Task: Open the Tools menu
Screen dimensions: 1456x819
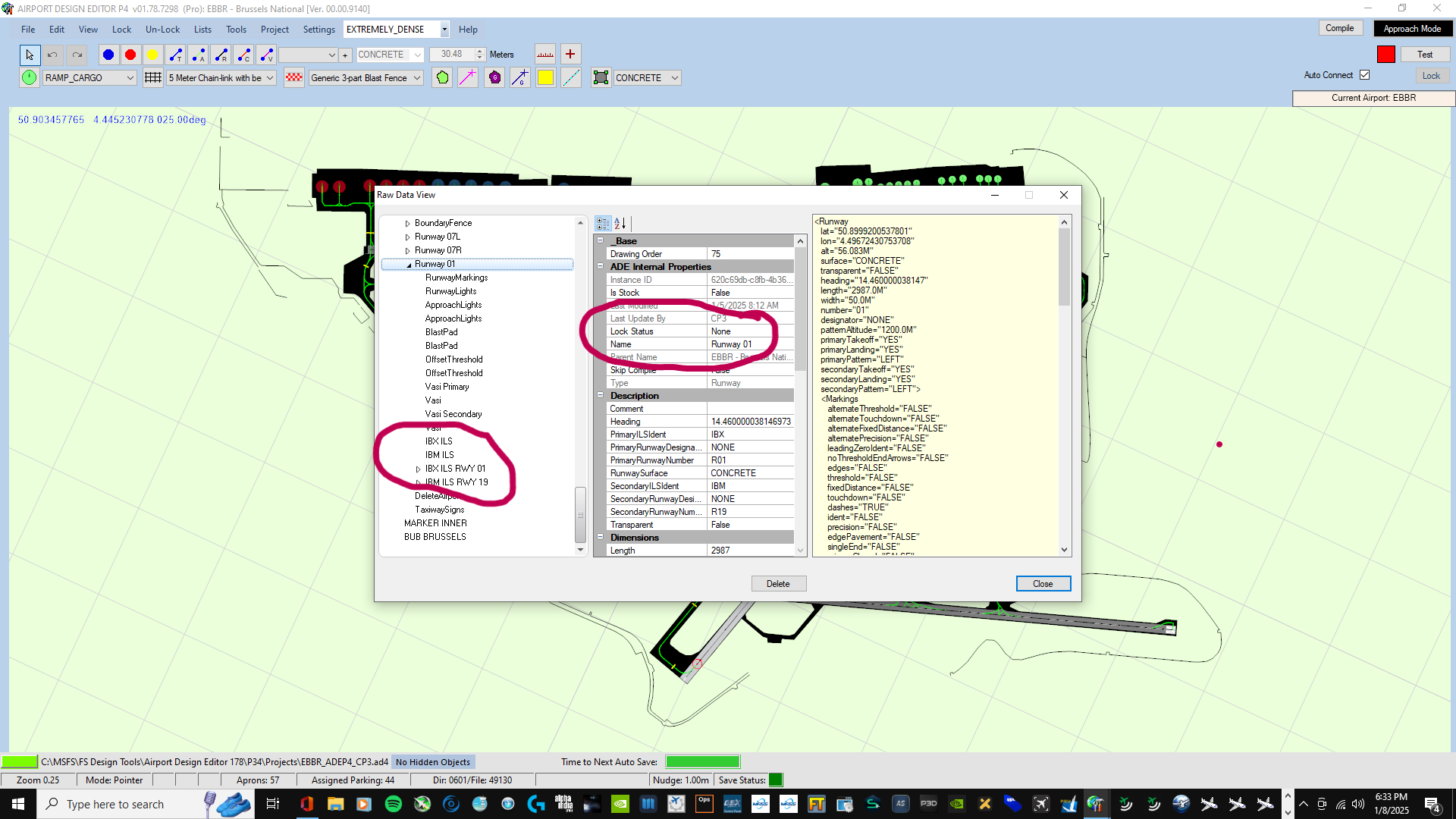Action: coord(236,30)
